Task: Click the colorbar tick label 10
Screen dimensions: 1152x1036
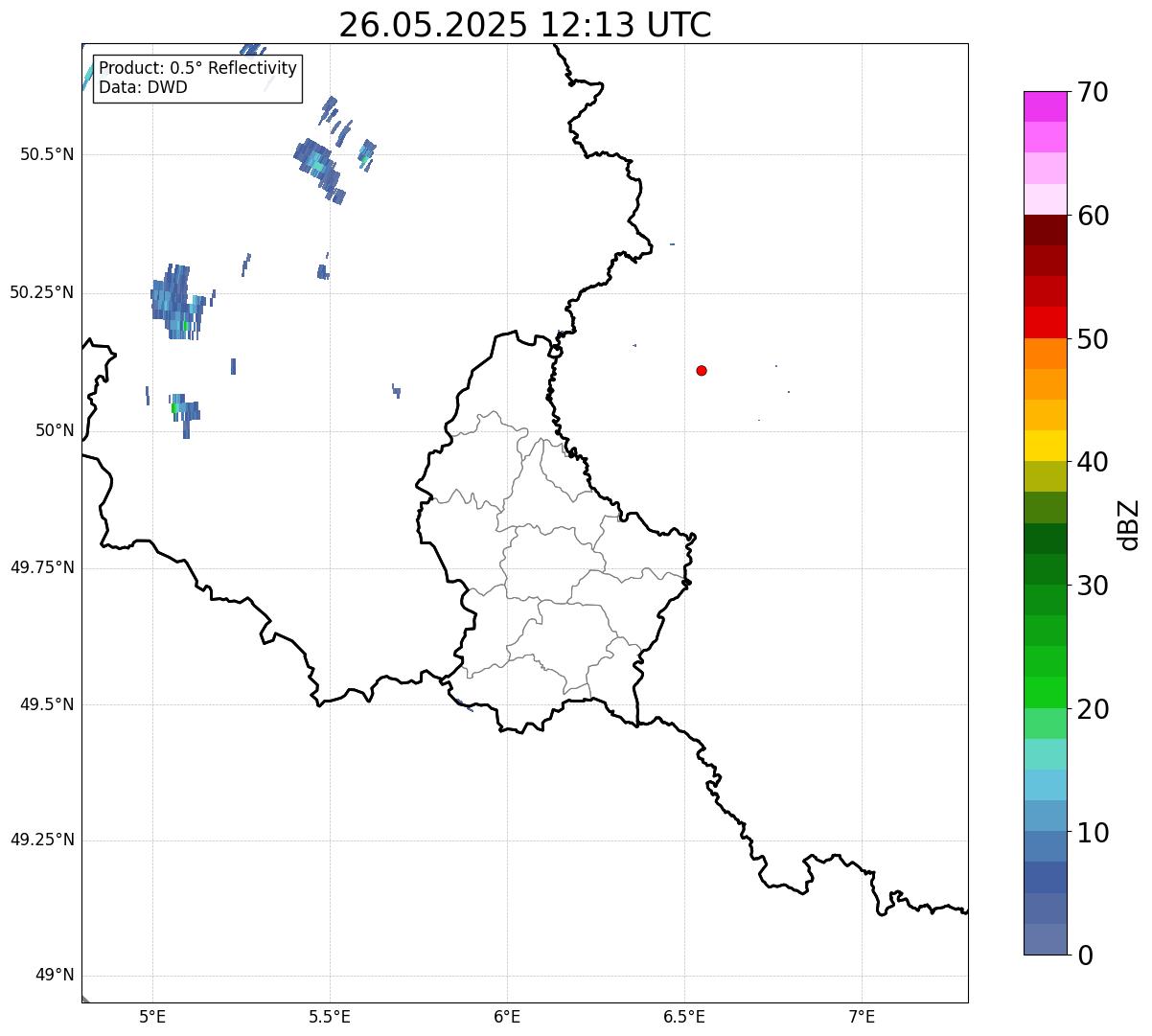Action: 1093,832
